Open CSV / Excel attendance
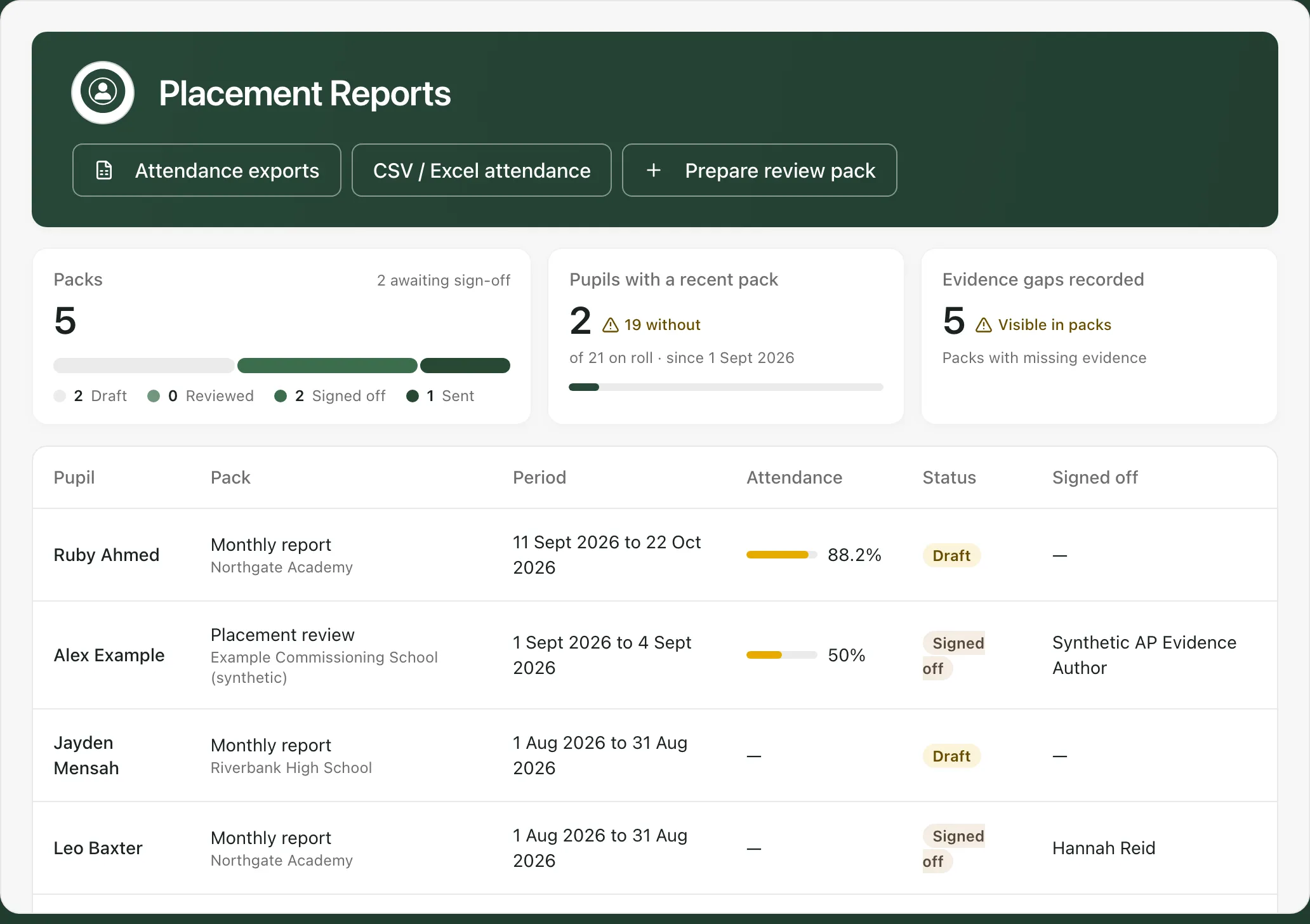 pyautogui.click(x=482, y=170)
